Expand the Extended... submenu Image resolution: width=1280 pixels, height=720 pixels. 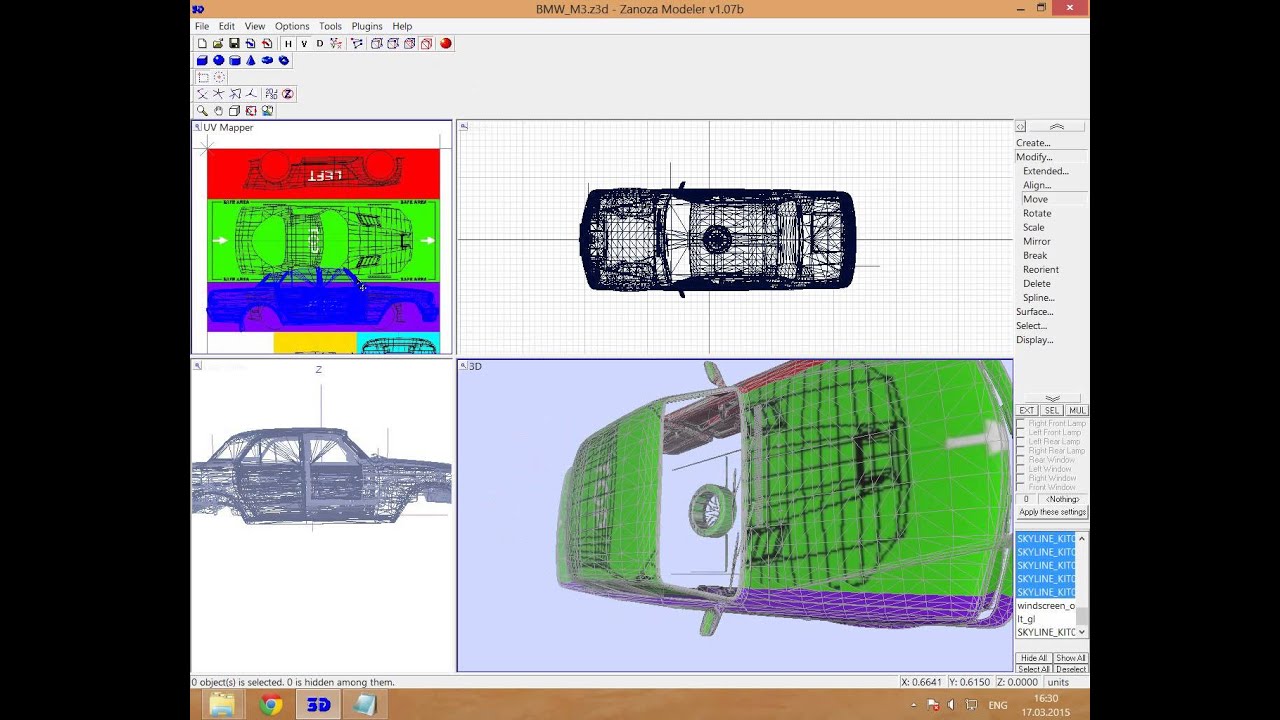point(1046,171)
